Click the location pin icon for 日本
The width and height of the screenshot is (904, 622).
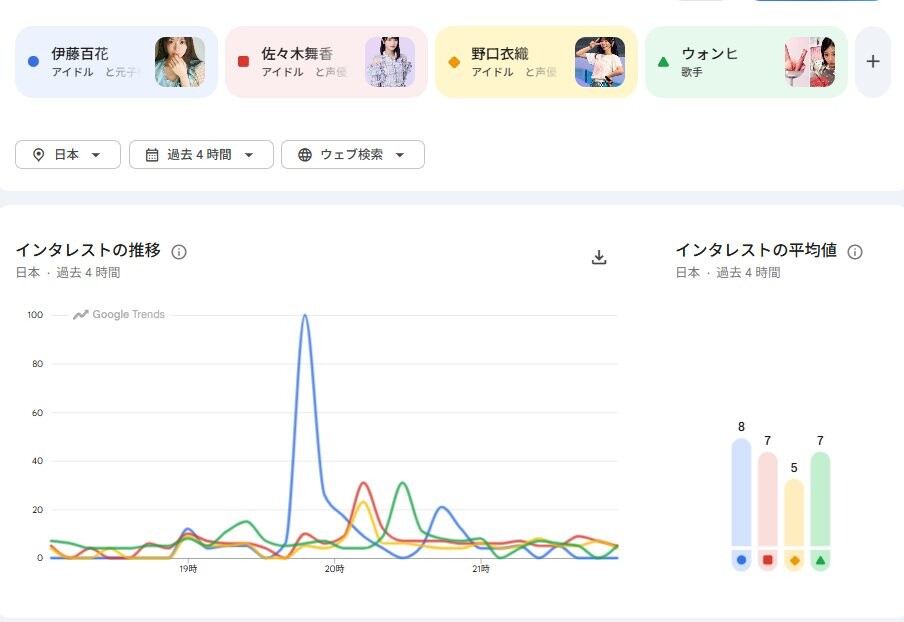[38, 154]
